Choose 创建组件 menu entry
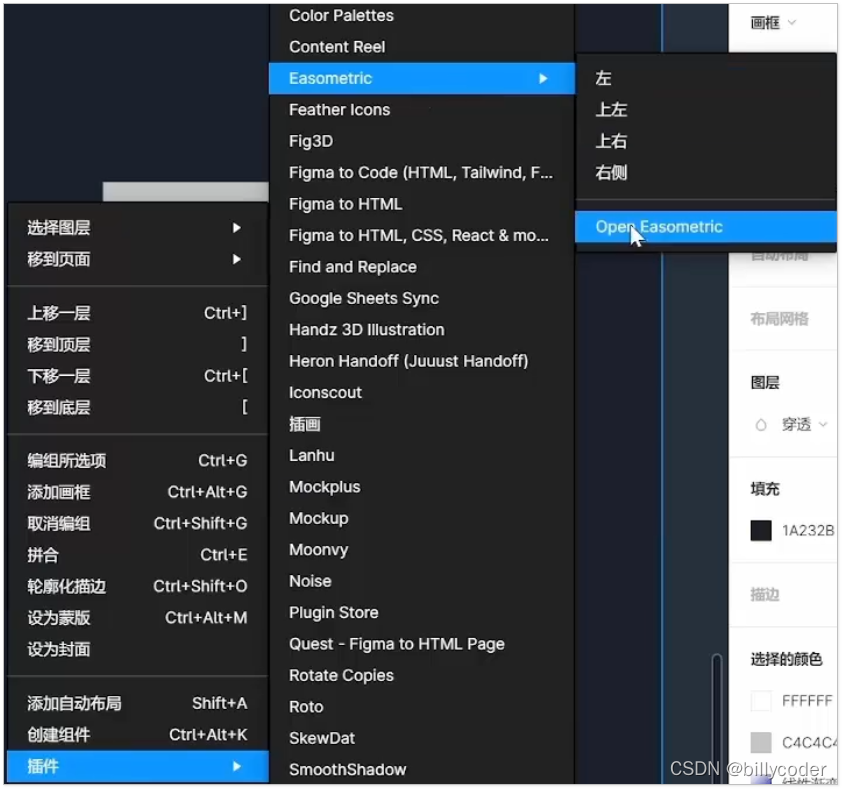The image size is (842, 789). coord(137,734)
